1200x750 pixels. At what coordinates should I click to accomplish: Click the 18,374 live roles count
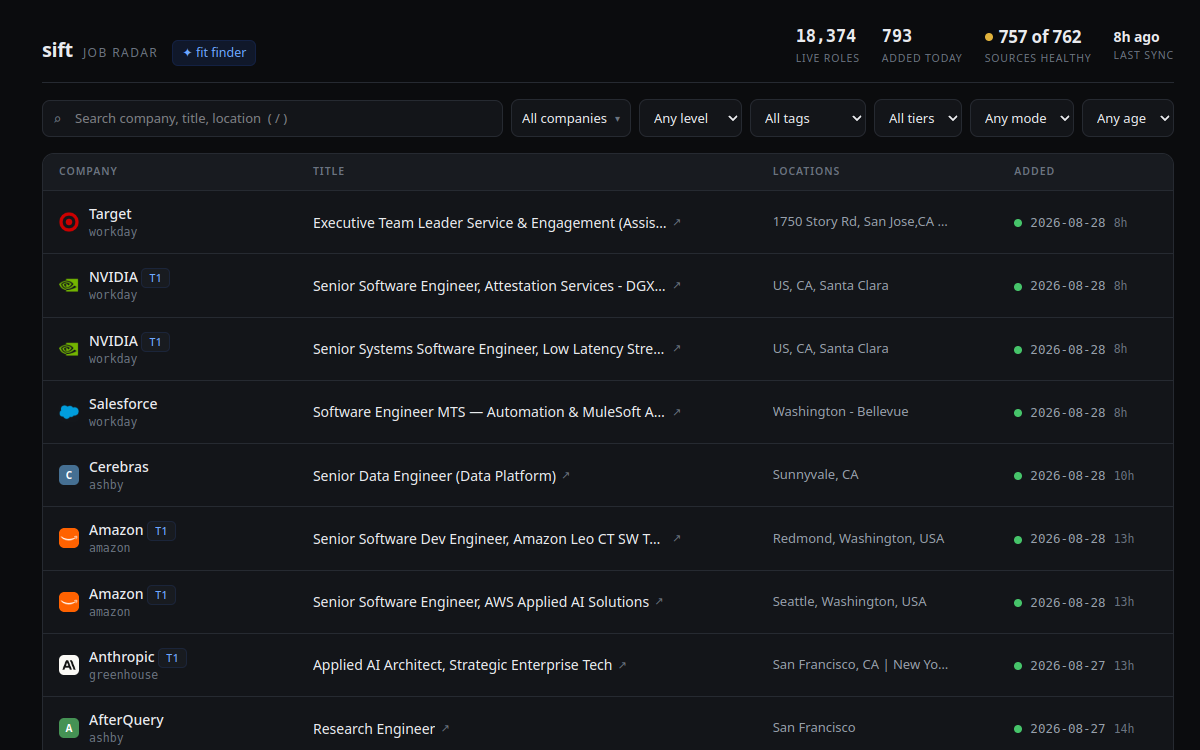tap(826, 36)
